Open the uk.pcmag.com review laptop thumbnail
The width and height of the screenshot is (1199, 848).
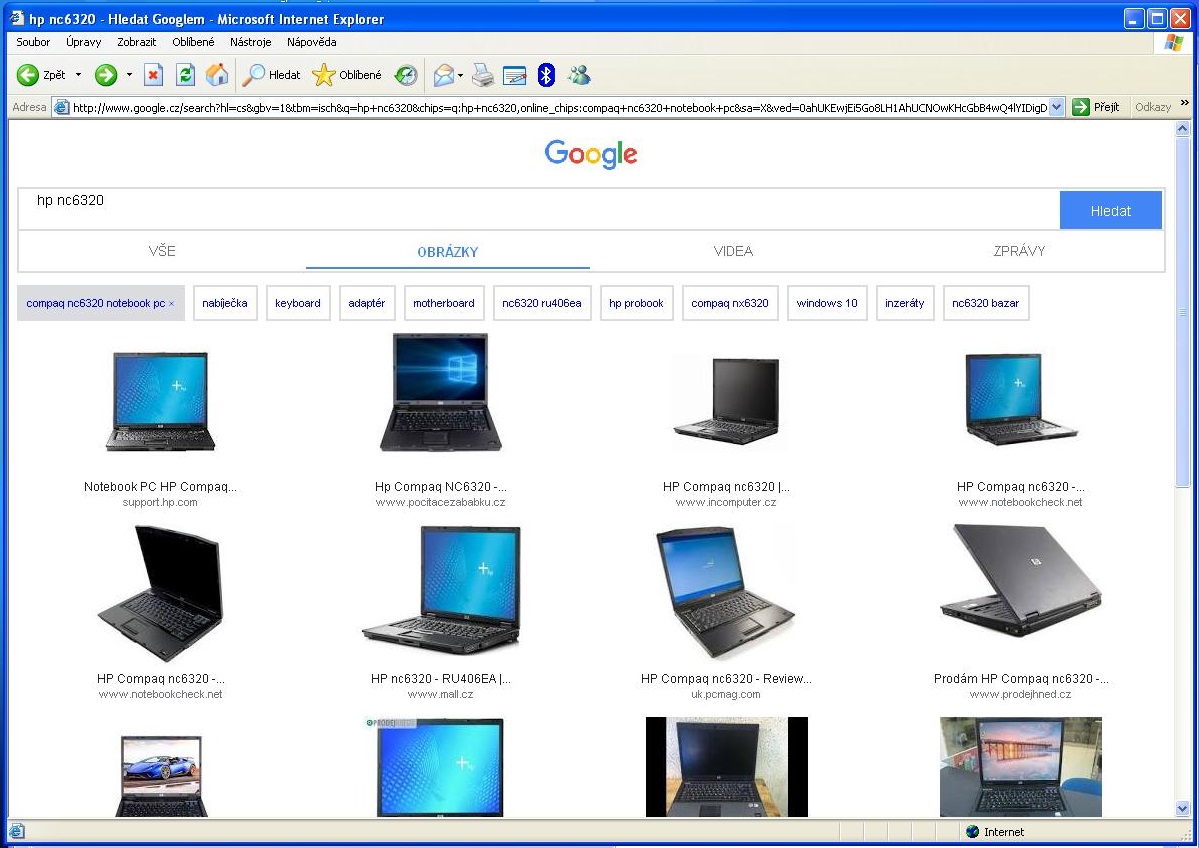click(726, 593)
